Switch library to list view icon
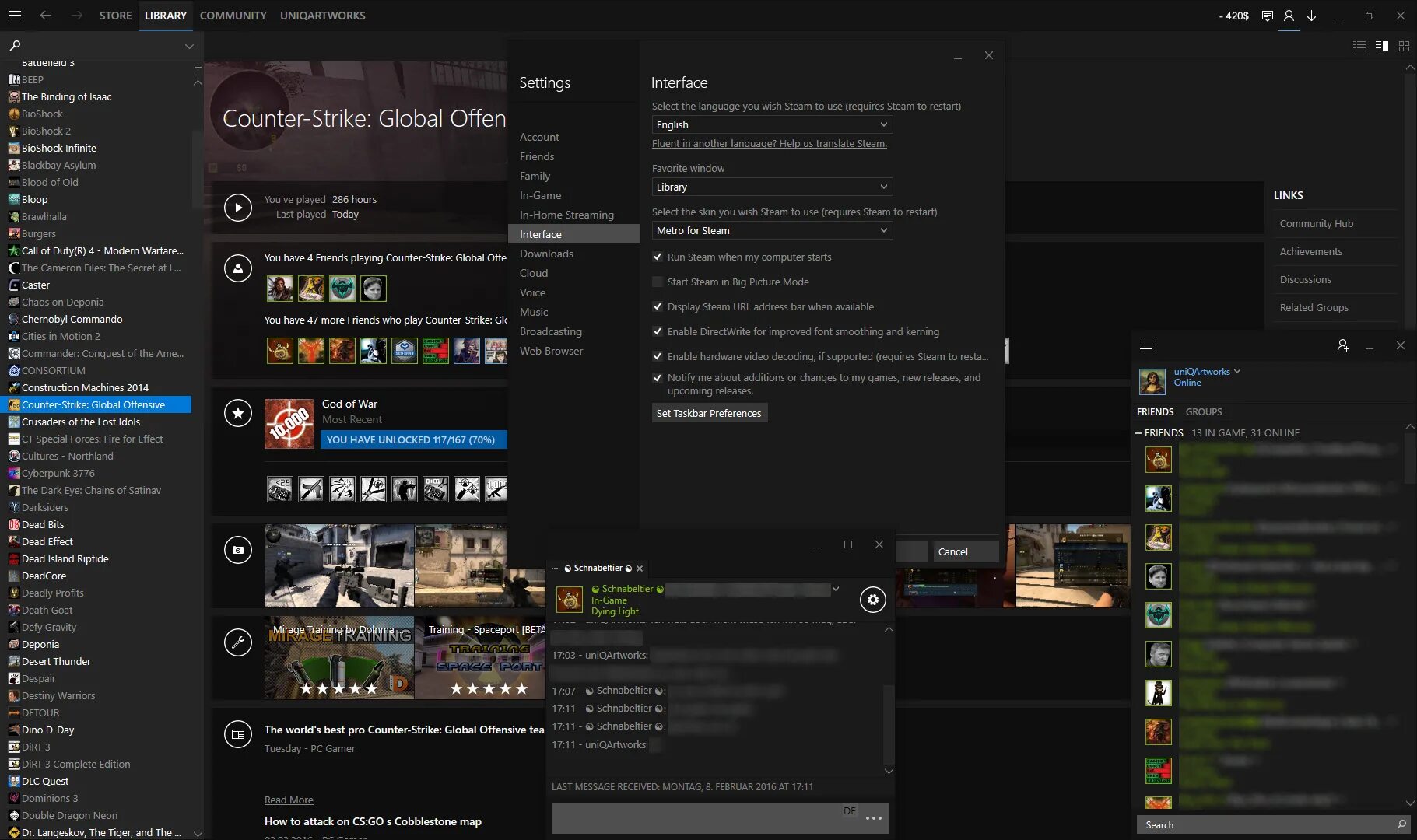Viewport: 1417px width, 840px height. coord(1359,46)
